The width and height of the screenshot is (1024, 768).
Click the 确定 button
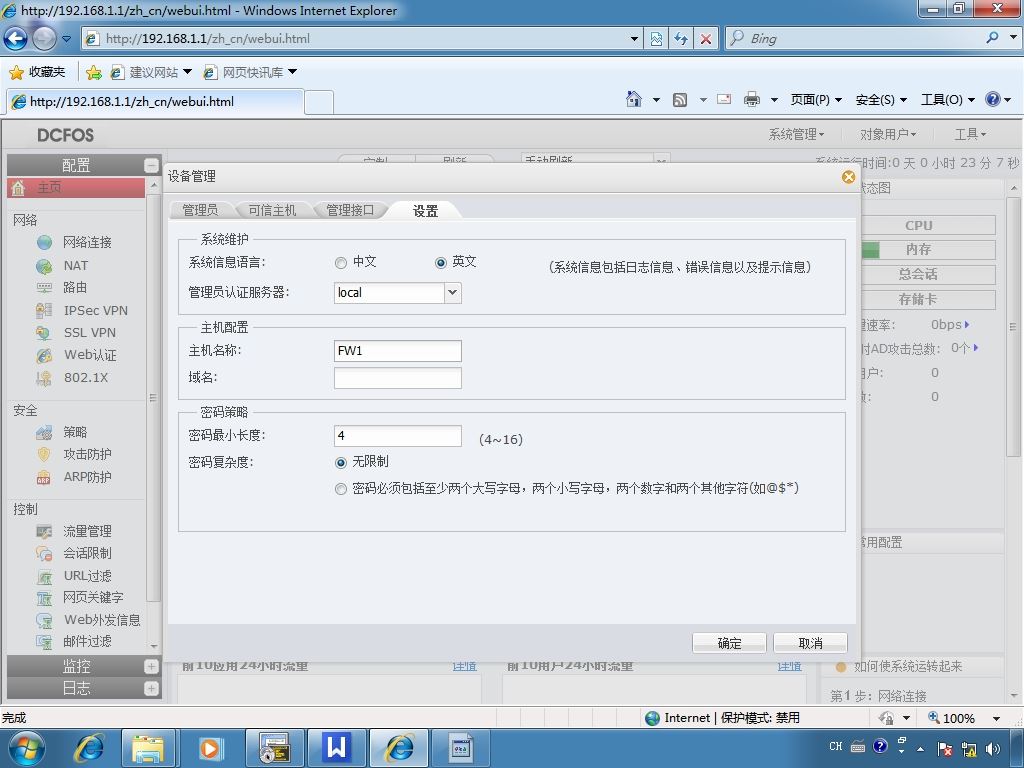[729, 643]
